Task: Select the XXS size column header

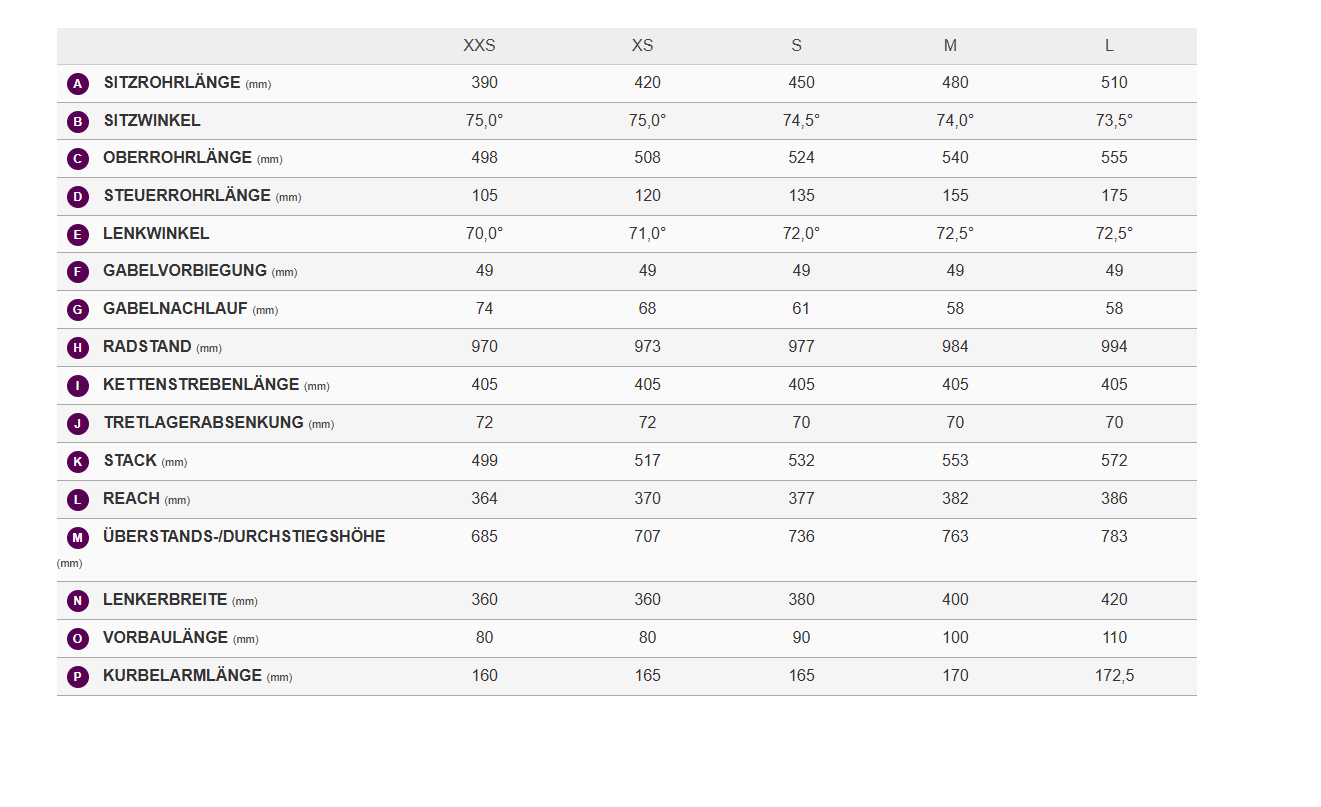Action: pos(479,46)
